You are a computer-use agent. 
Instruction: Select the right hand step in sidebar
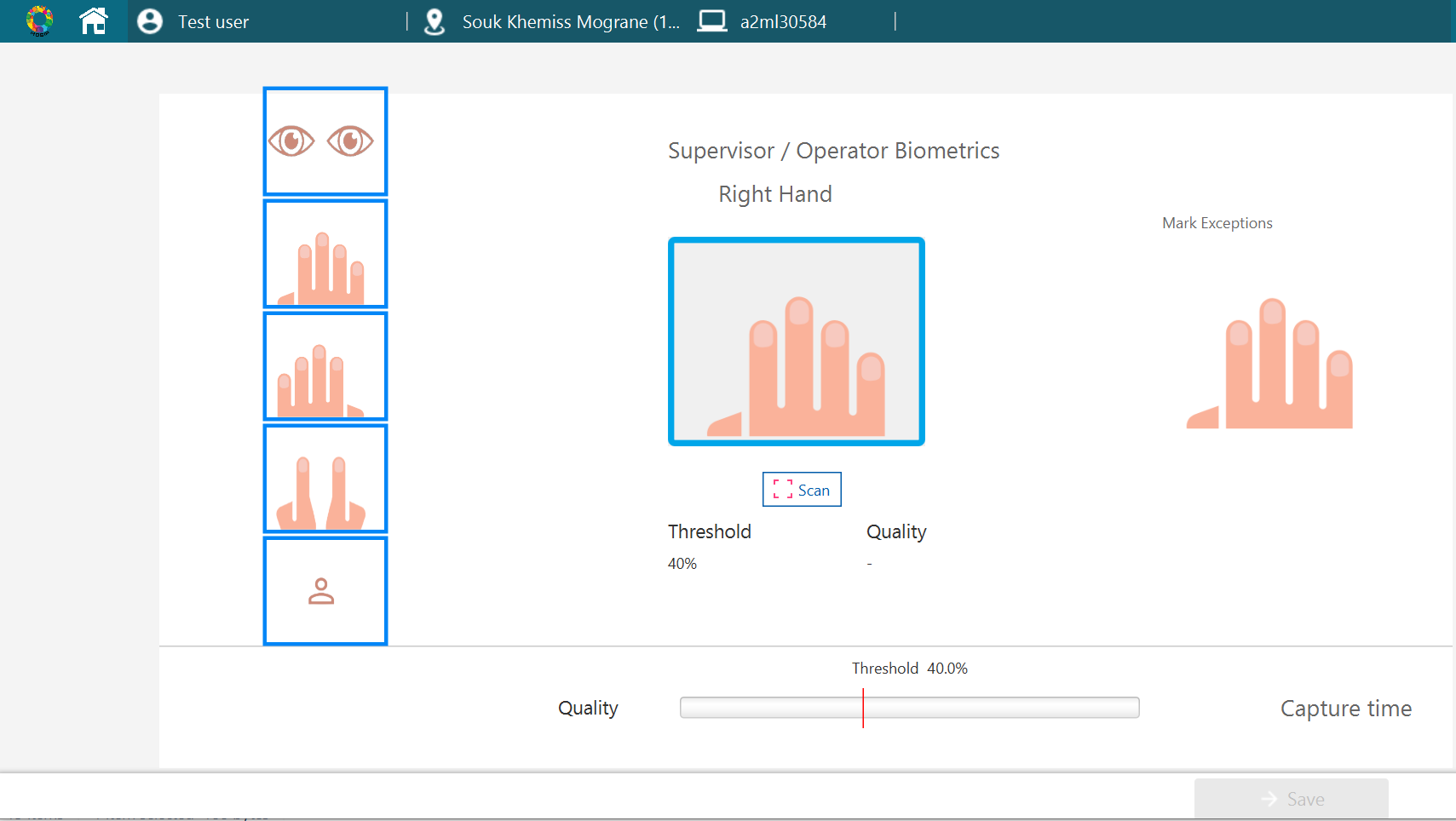(x=325, y=254)
